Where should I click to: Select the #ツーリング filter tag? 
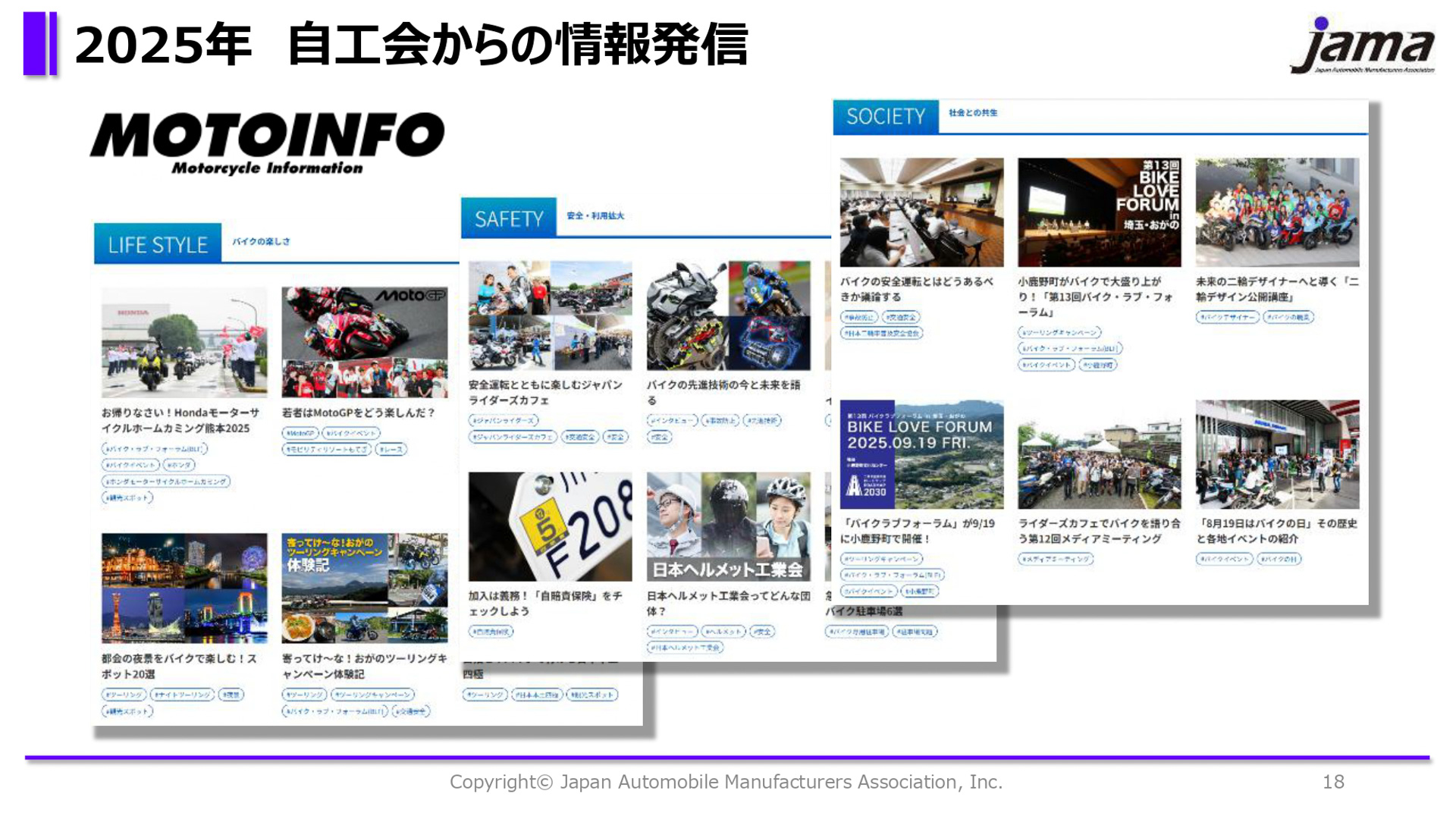(124, 694)
